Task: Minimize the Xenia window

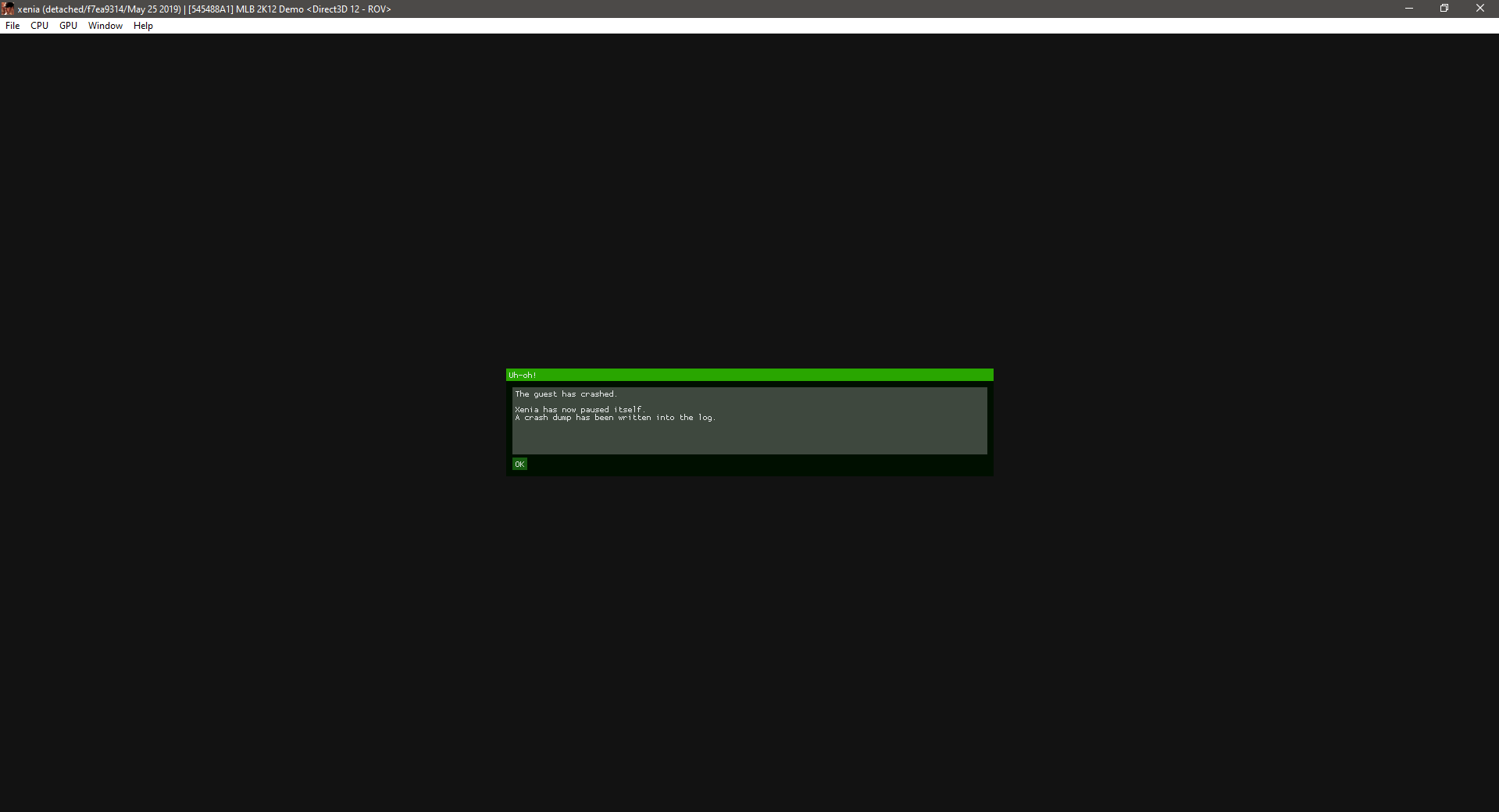Action: coord(1408,9)
